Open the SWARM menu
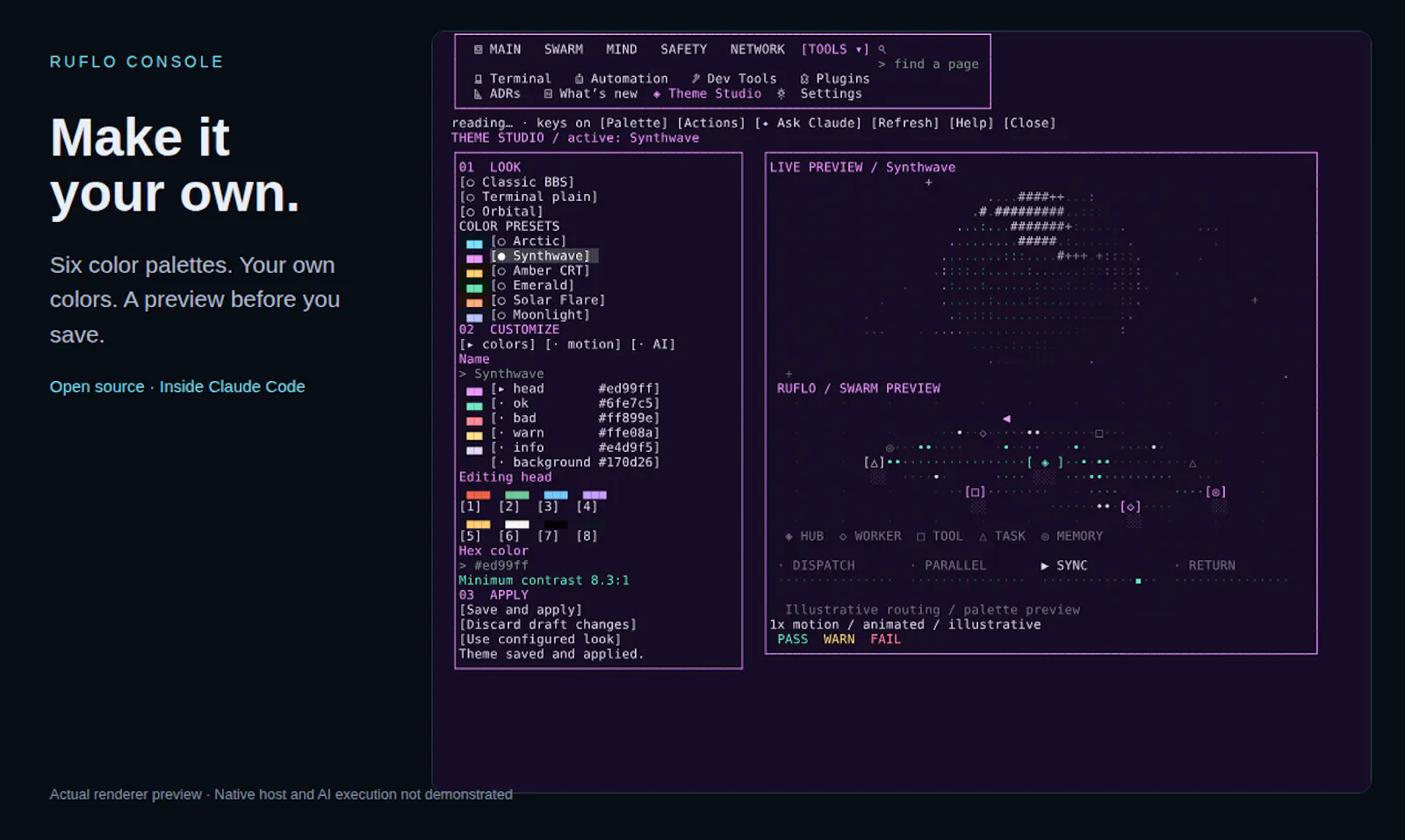Viewport: 1405px width, 840px height. coord(563,49)
